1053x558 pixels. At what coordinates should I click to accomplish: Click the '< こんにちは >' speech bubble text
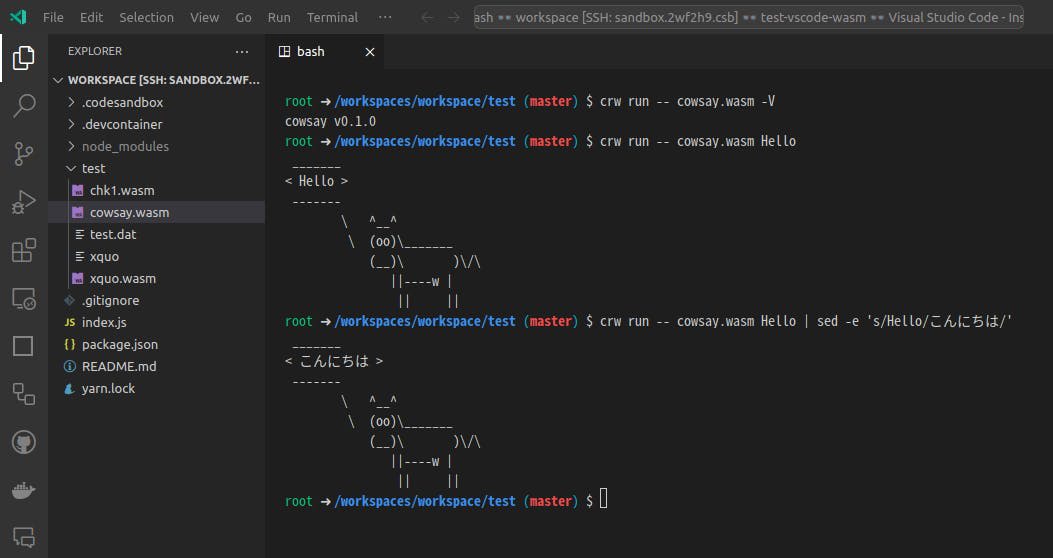[x=334, y=361]
